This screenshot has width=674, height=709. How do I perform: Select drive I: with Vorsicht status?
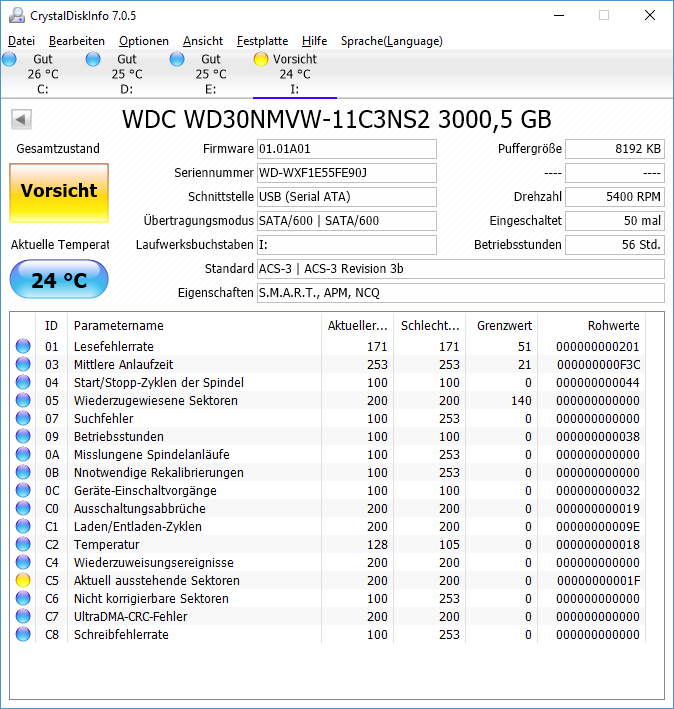[295, 74]
